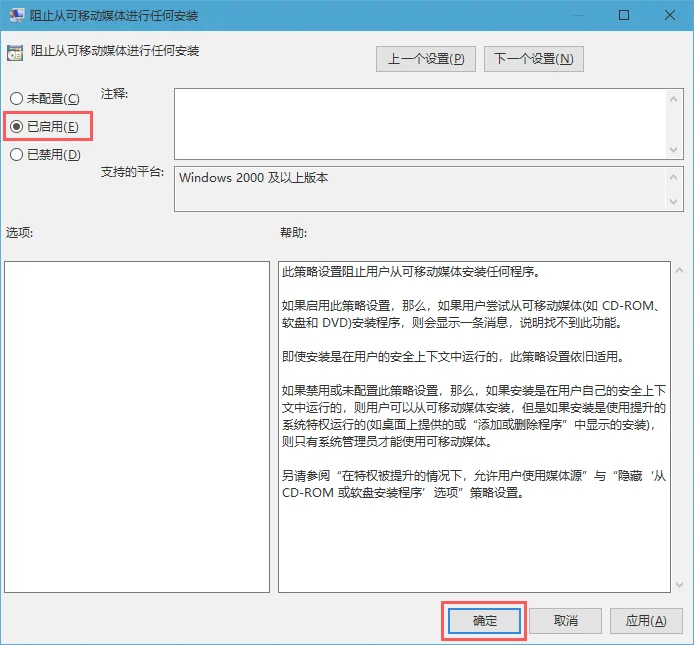
Task: Click up arrow in 支持的平台 box
Action: coord(674,176)
